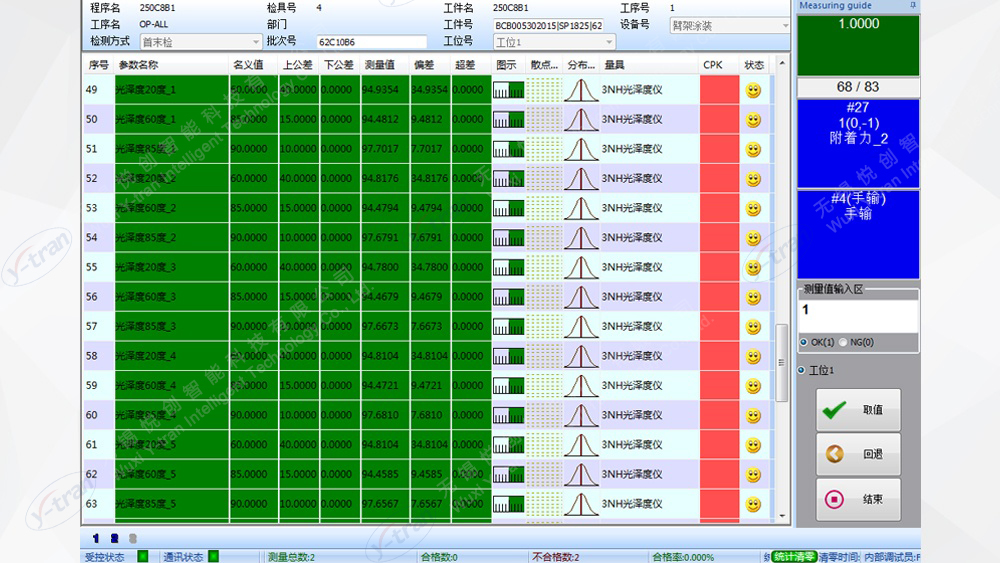This screenshot has width=1000, height=563.
Task: Click the smiley status icon in row 61
Action: click(x=753, y=445)
